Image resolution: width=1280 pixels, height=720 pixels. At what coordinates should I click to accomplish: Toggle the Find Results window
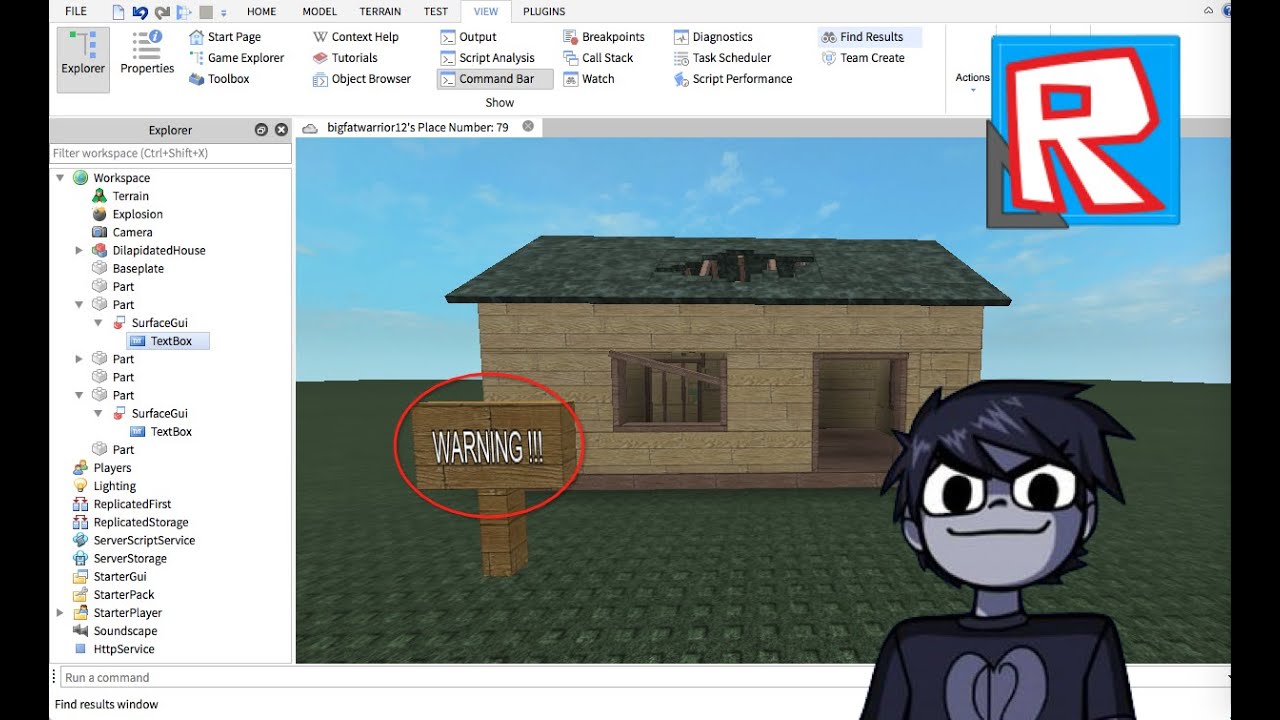(x=869, y=37)
